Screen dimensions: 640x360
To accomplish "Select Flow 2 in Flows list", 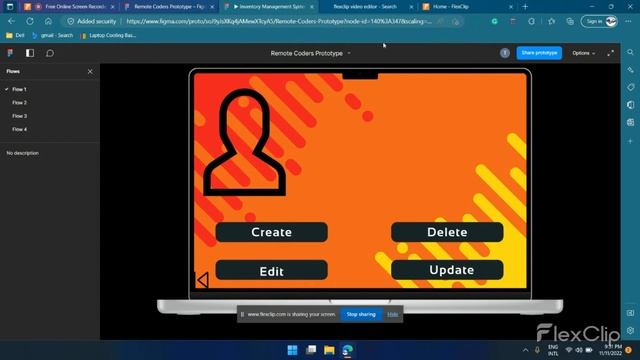I will pyautogui.click(x=19, y=102).
